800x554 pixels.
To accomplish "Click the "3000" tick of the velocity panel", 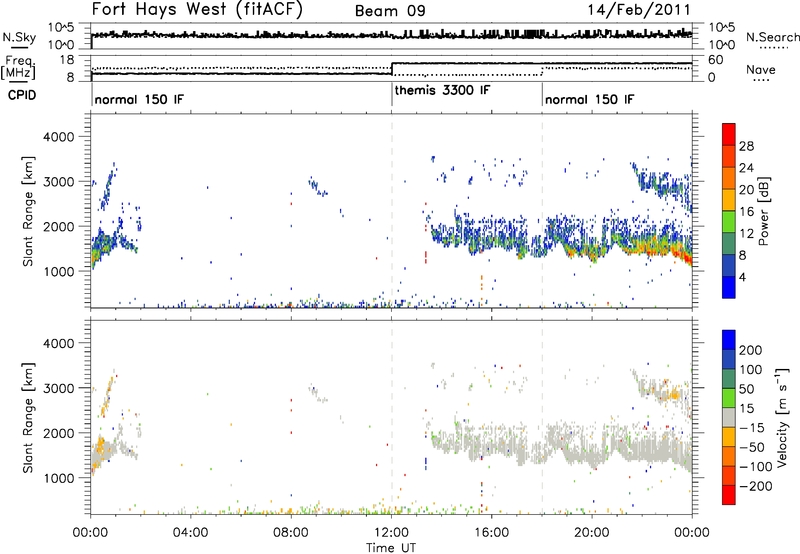I will [58, 388].
